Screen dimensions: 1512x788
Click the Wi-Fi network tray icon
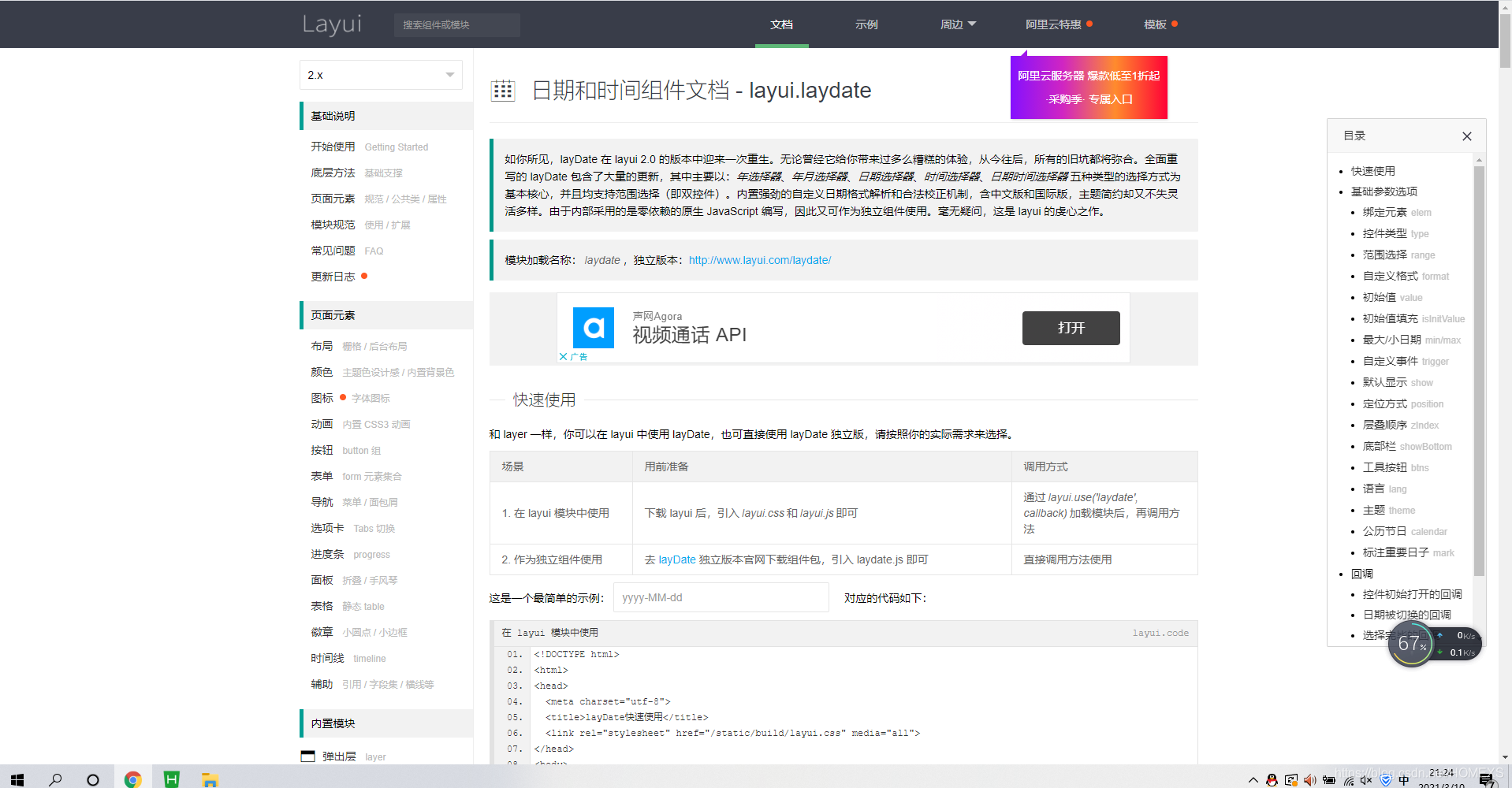pos(1349,780)
